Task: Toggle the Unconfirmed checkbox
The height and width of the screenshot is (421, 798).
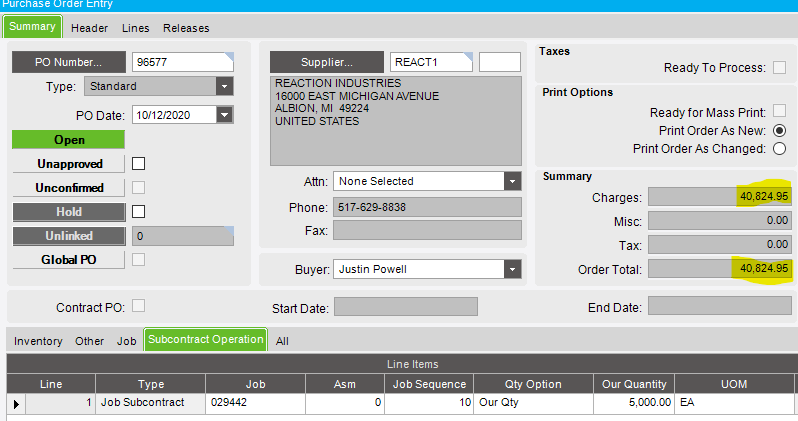Action: [x=138, y=187]
